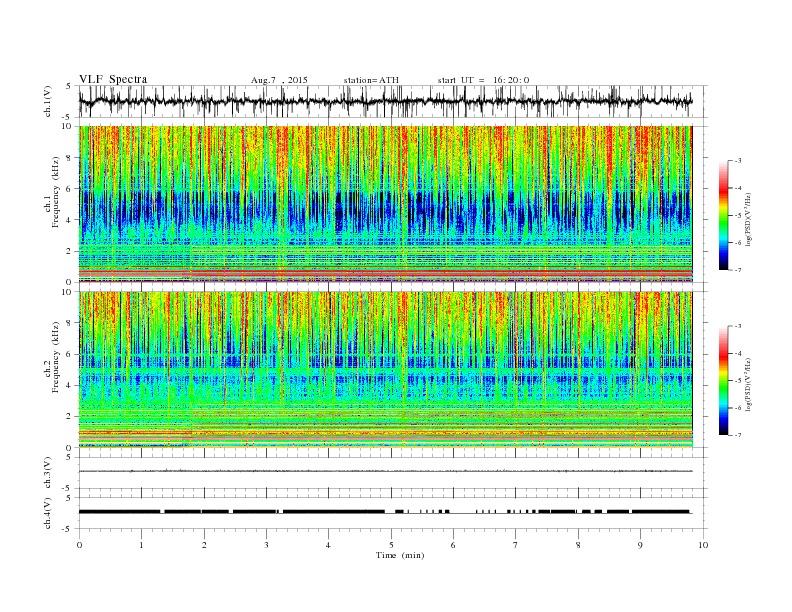
Task: Click time axis tick label "1"
Action: coord(141,545)
